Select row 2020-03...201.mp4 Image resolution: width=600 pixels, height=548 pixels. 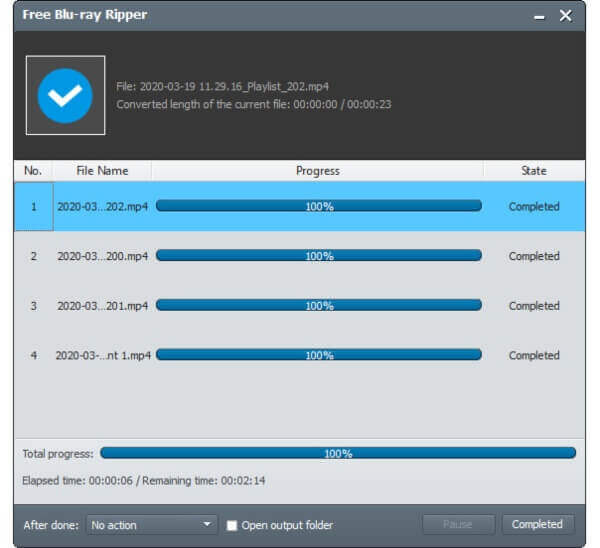tap(300, 306)
